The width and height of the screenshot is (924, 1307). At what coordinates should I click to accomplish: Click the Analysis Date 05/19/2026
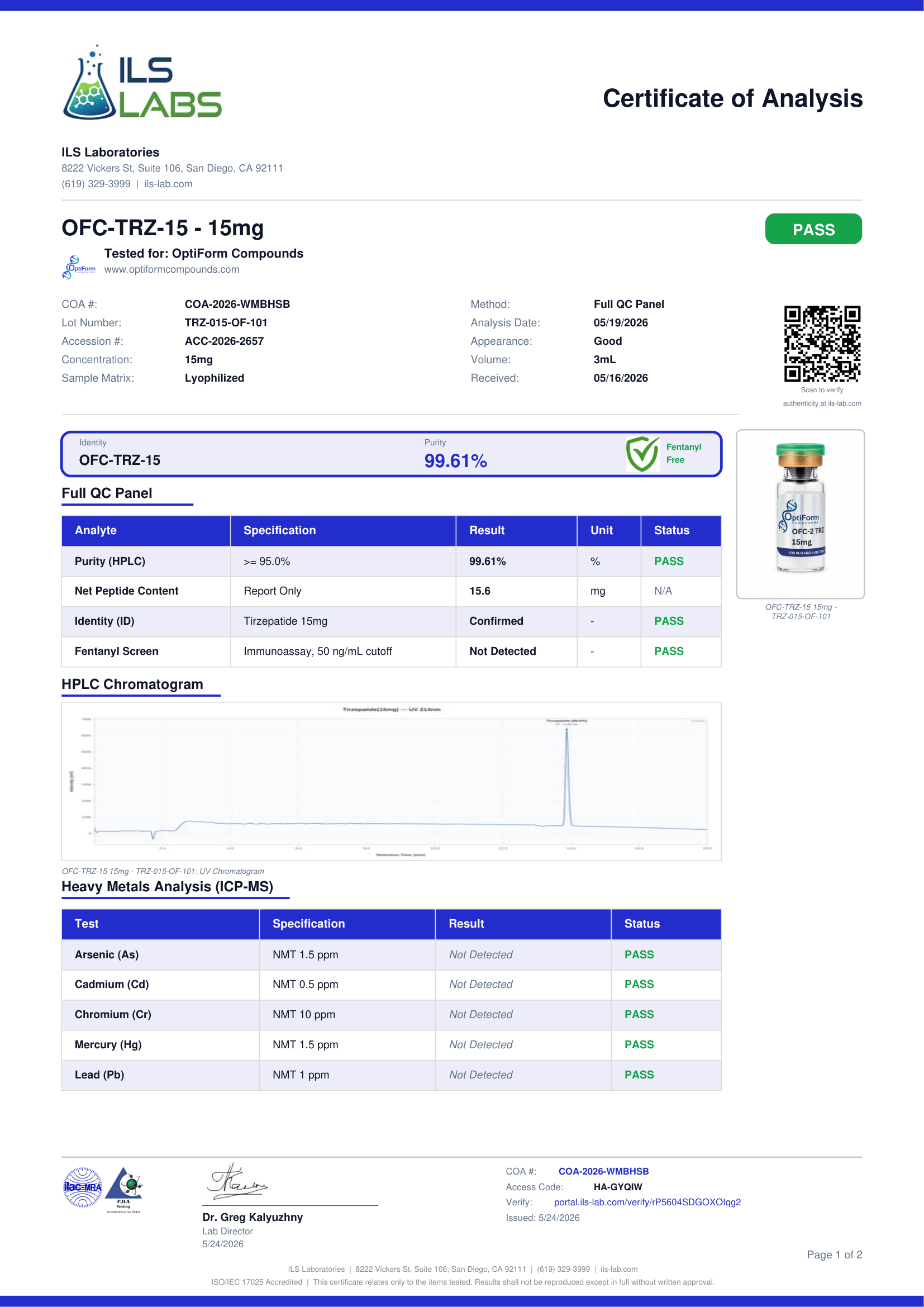click(x=621, y=323)
